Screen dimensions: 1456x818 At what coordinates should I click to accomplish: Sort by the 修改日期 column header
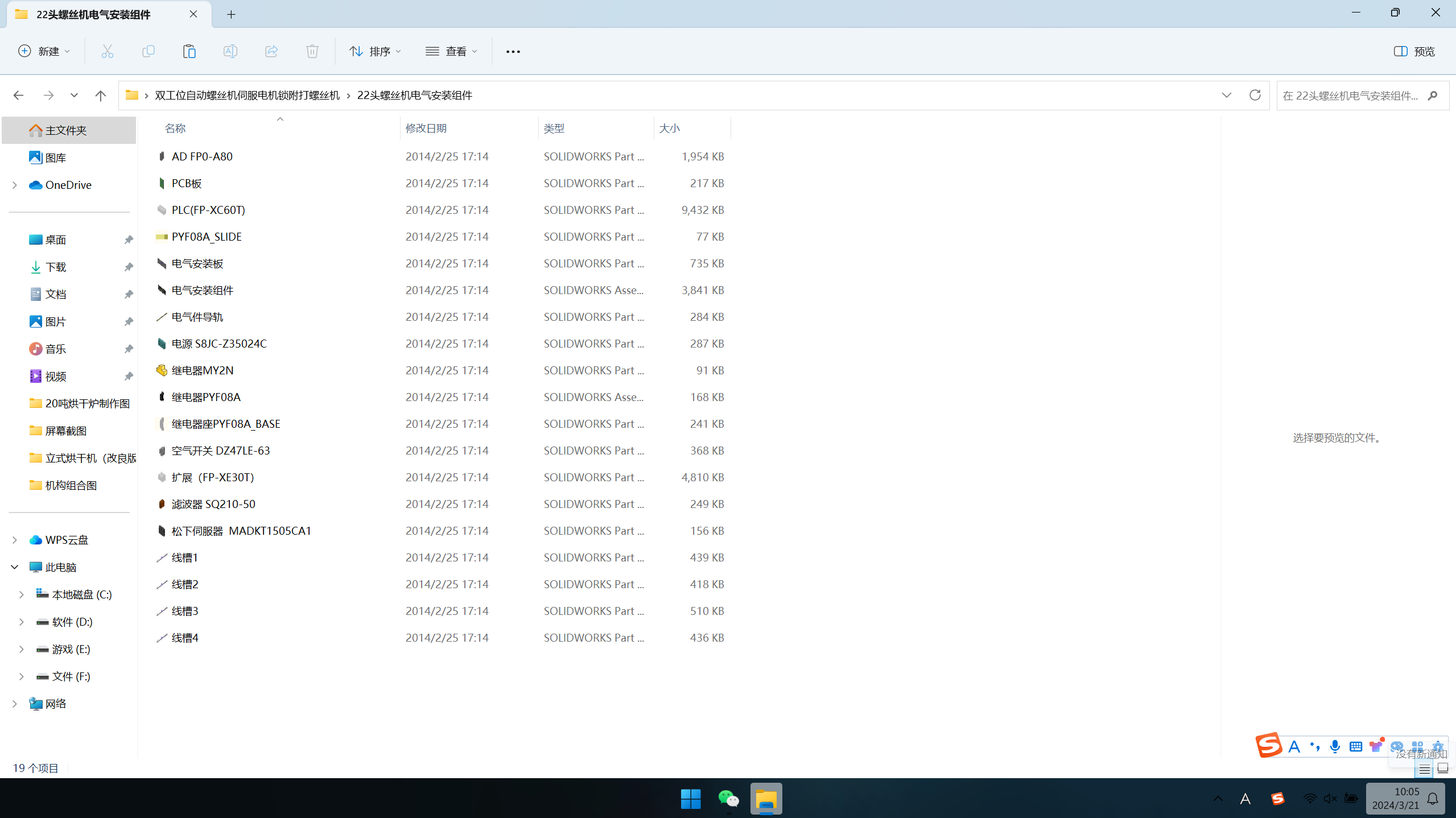tap(426, 128)
